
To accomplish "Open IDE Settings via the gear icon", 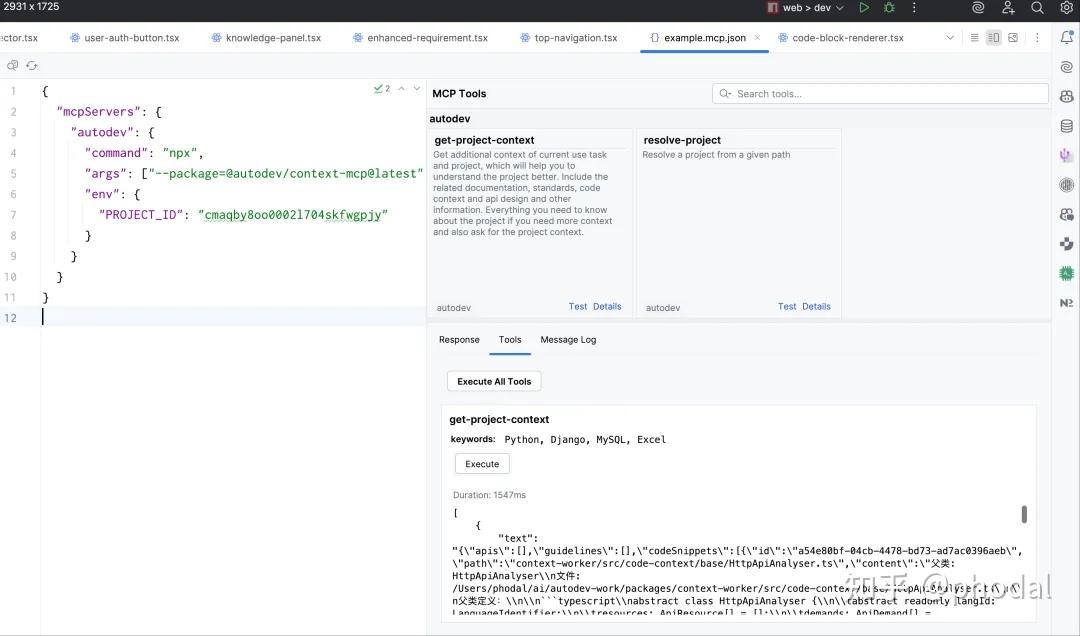I will 1067,8.
